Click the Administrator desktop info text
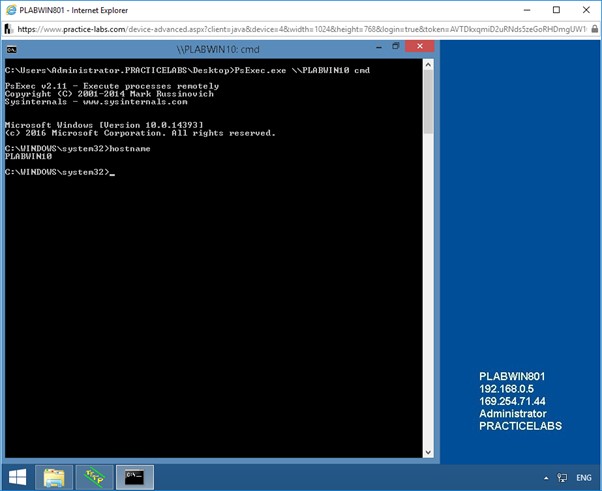The width and height of the screenshot is (602, 491). pos(513,413)
